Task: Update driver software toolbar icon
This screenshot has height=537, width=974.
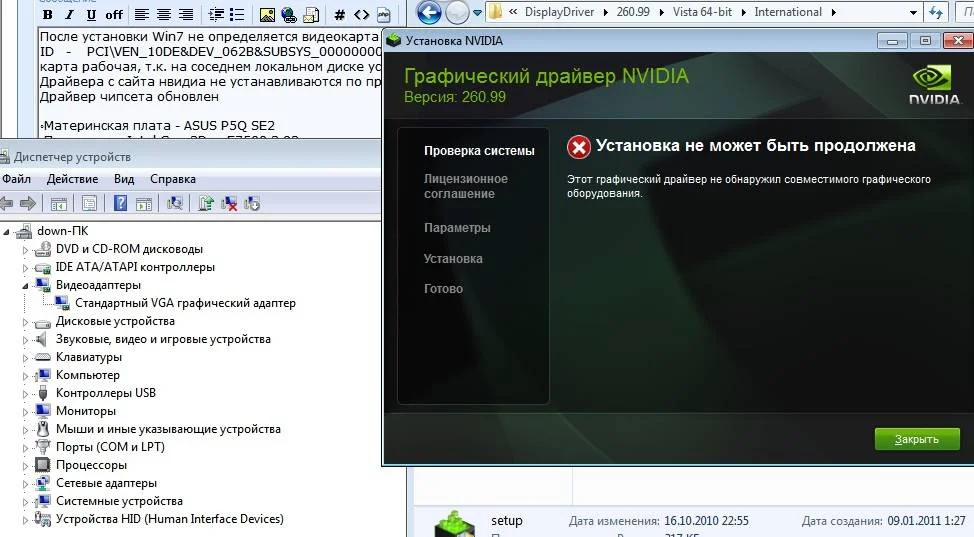Action: (206, 203)
